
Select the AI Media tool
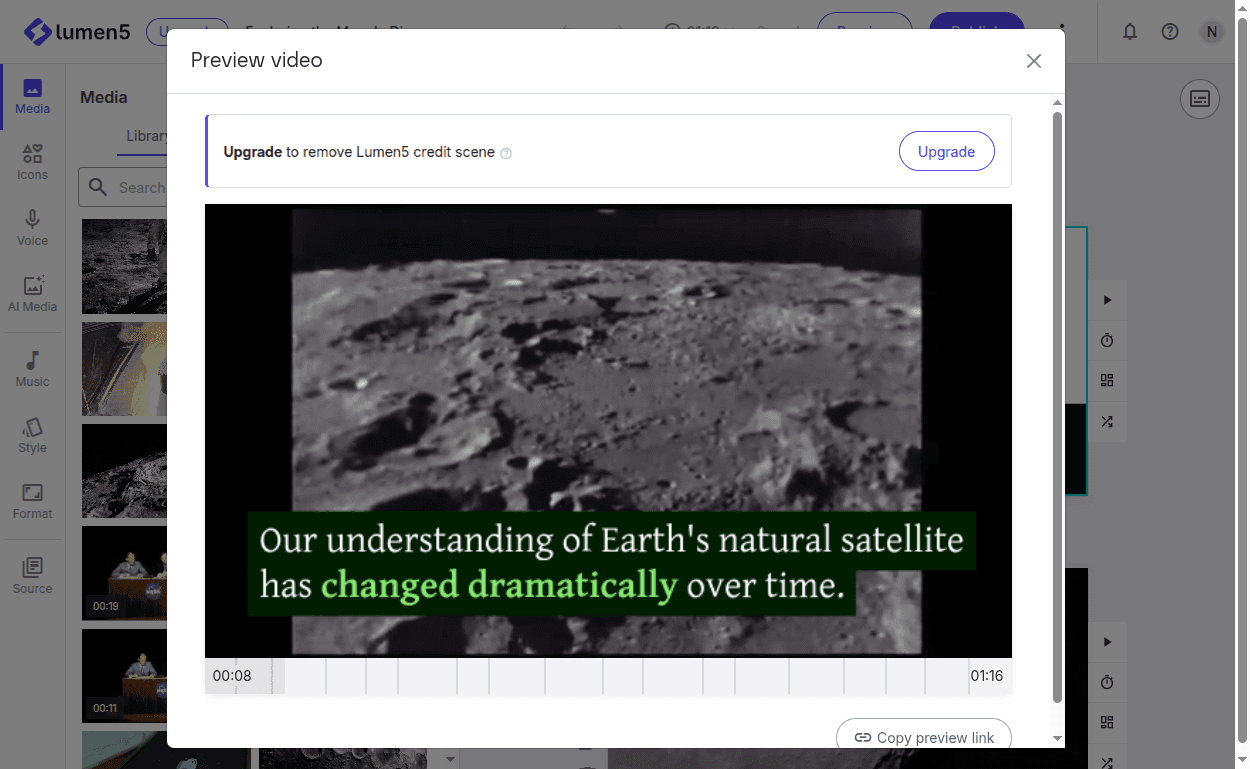point(32,294)
